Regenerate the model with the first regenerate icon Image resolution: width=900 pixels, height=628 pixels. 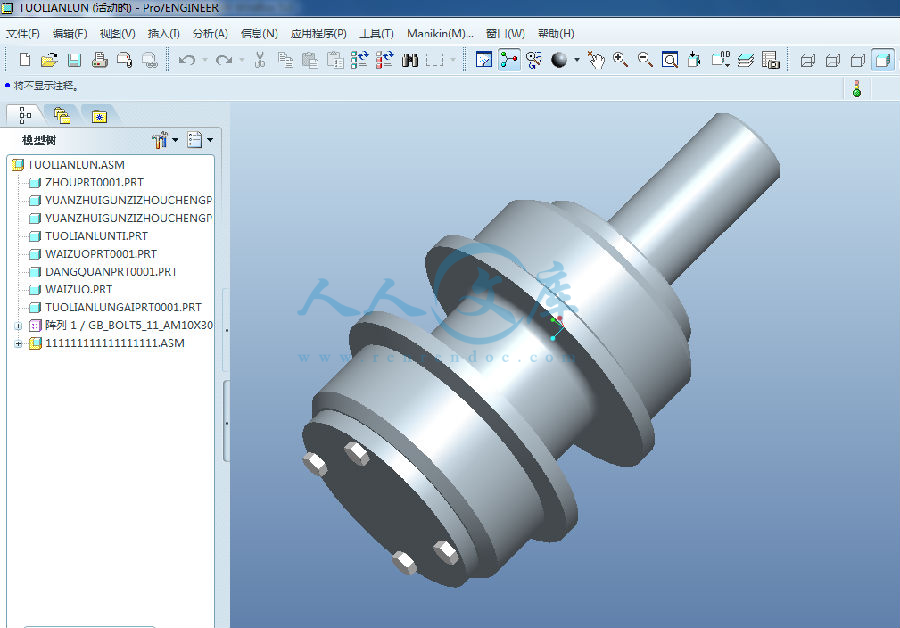(x=359, y=60)
